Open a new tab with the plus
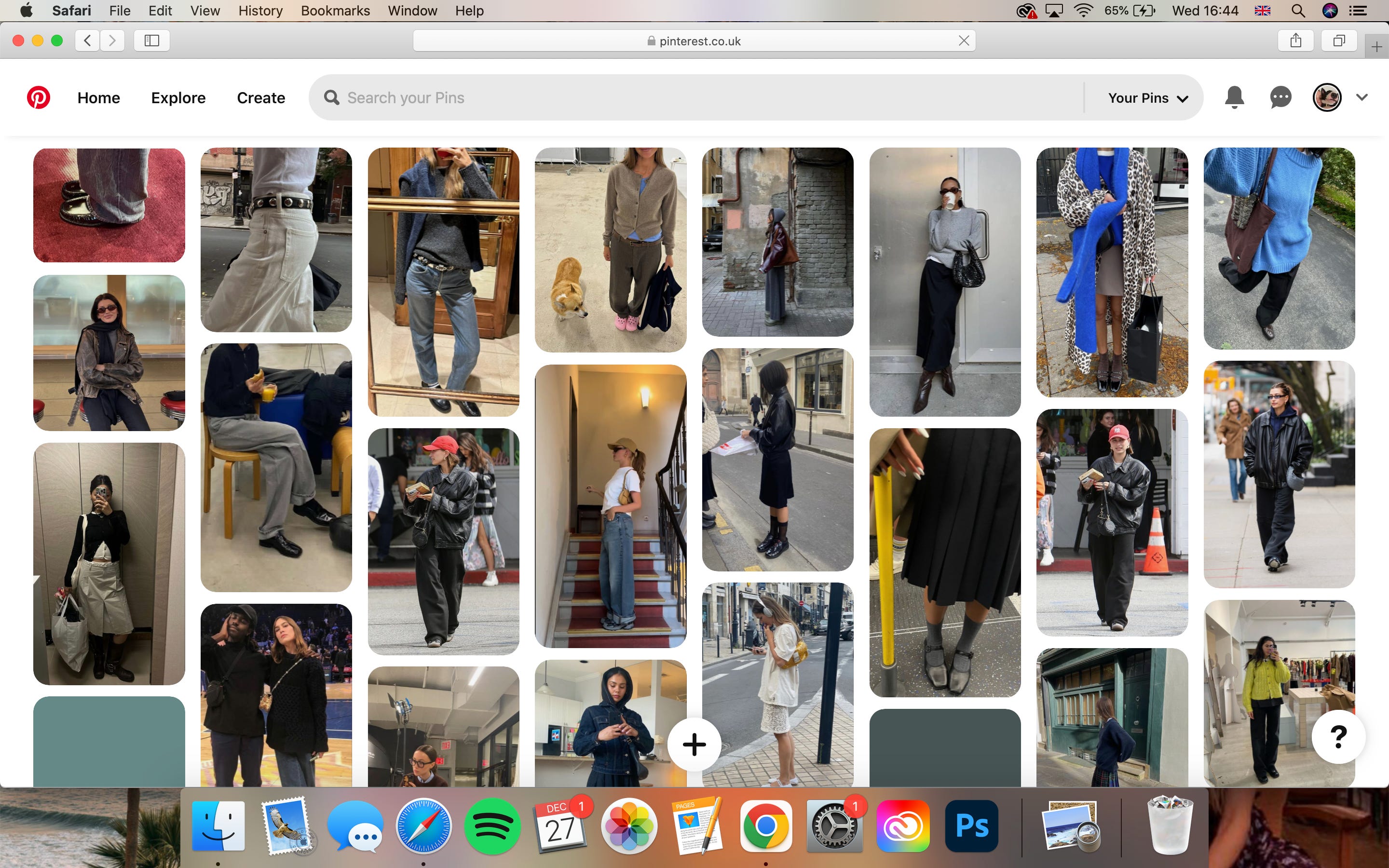 click(x=1376, y=47)
